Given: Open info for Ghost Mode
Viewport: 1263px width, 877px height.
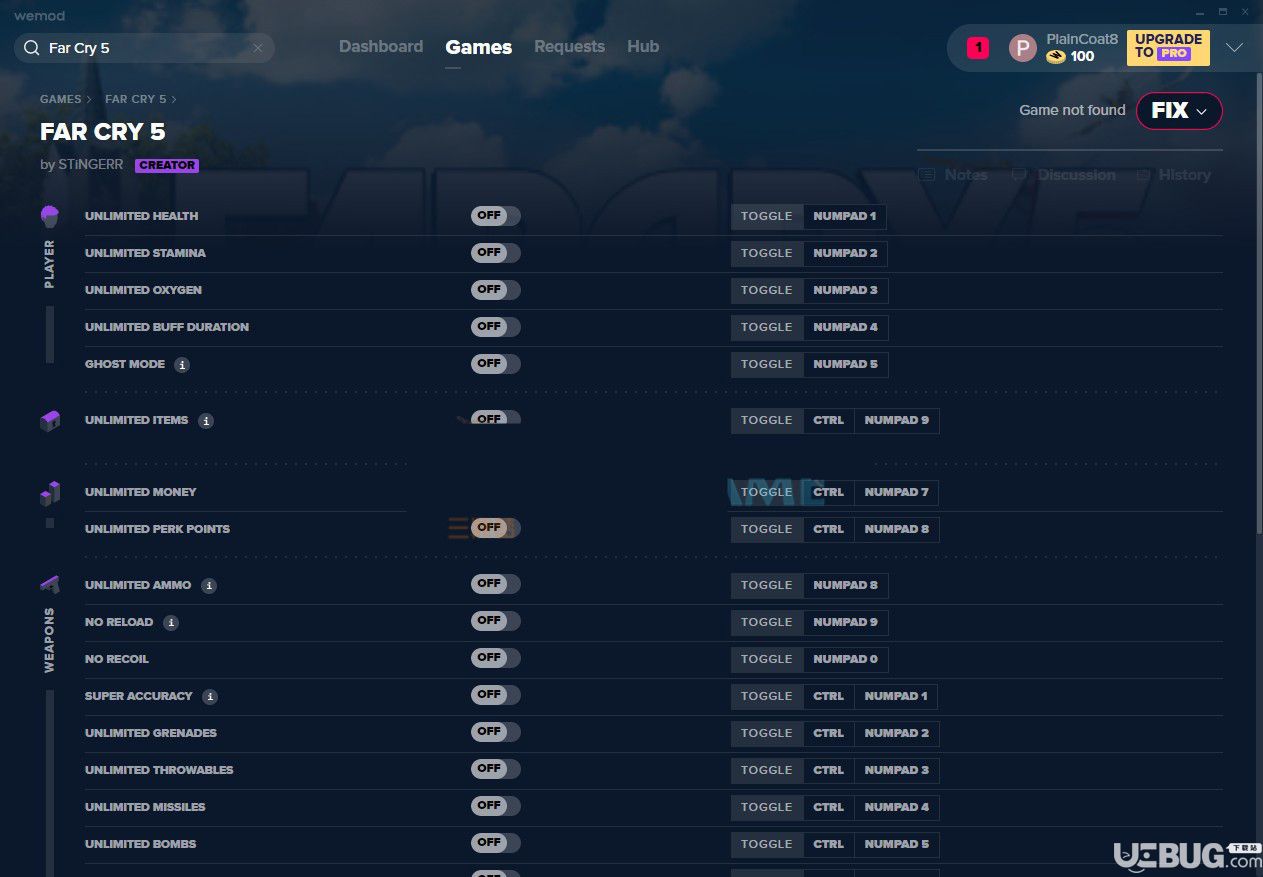Looking at the screenshot, I should [x=182, y=365].
